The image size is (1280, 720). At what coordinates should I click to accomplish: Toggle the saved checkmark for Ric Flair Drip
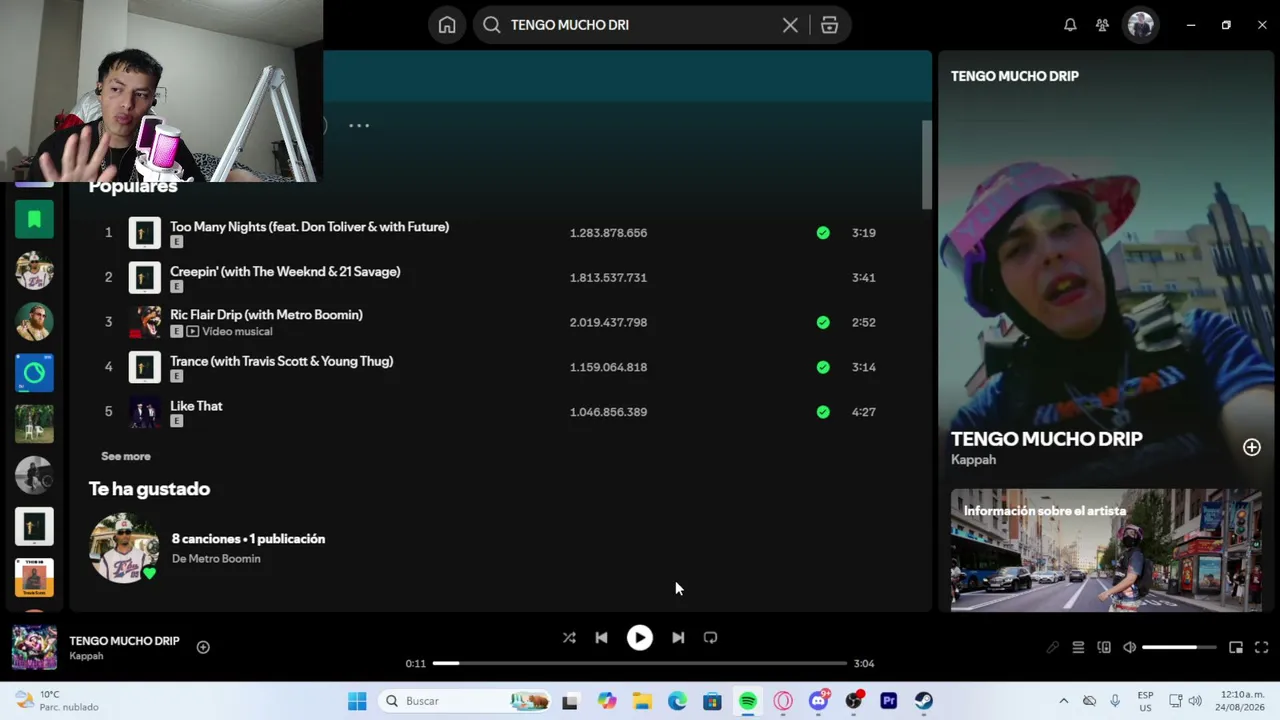coord(823,322)
